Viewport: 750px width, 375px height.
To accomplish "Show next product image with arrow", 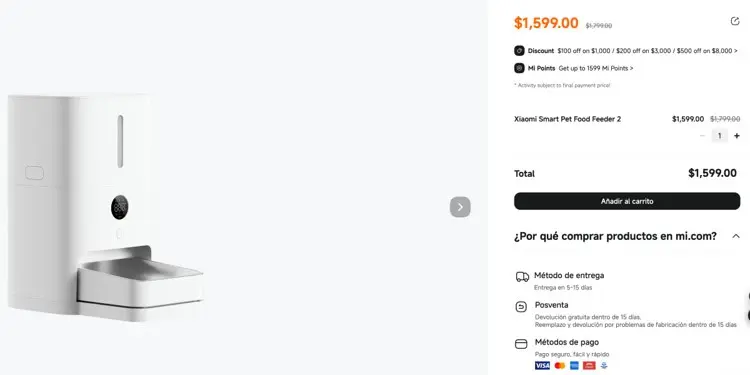I will point(460,207).
